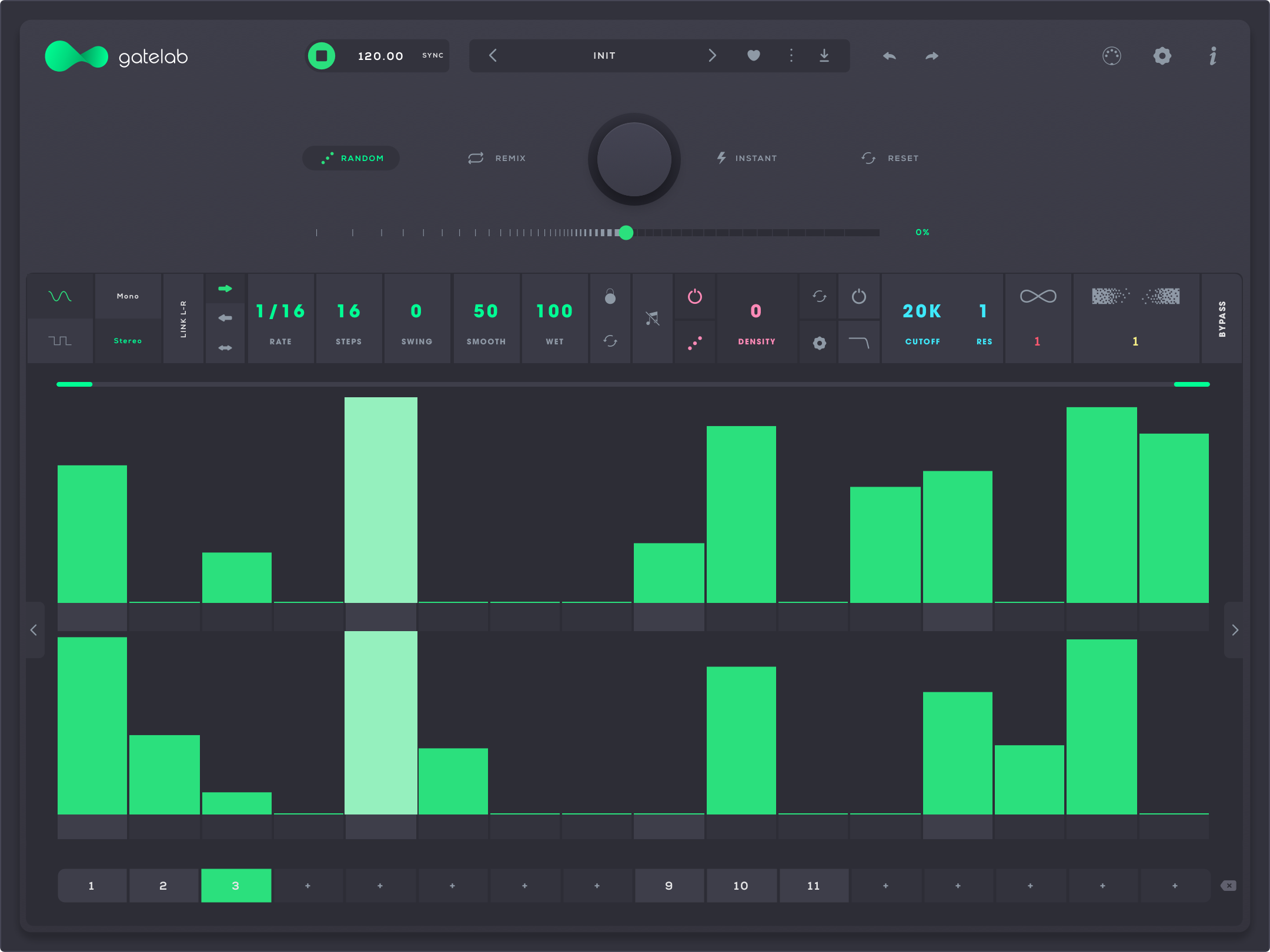Select the filter slope curve icon
Screen dimensions: 1270x952
click(x=858, y=343)
